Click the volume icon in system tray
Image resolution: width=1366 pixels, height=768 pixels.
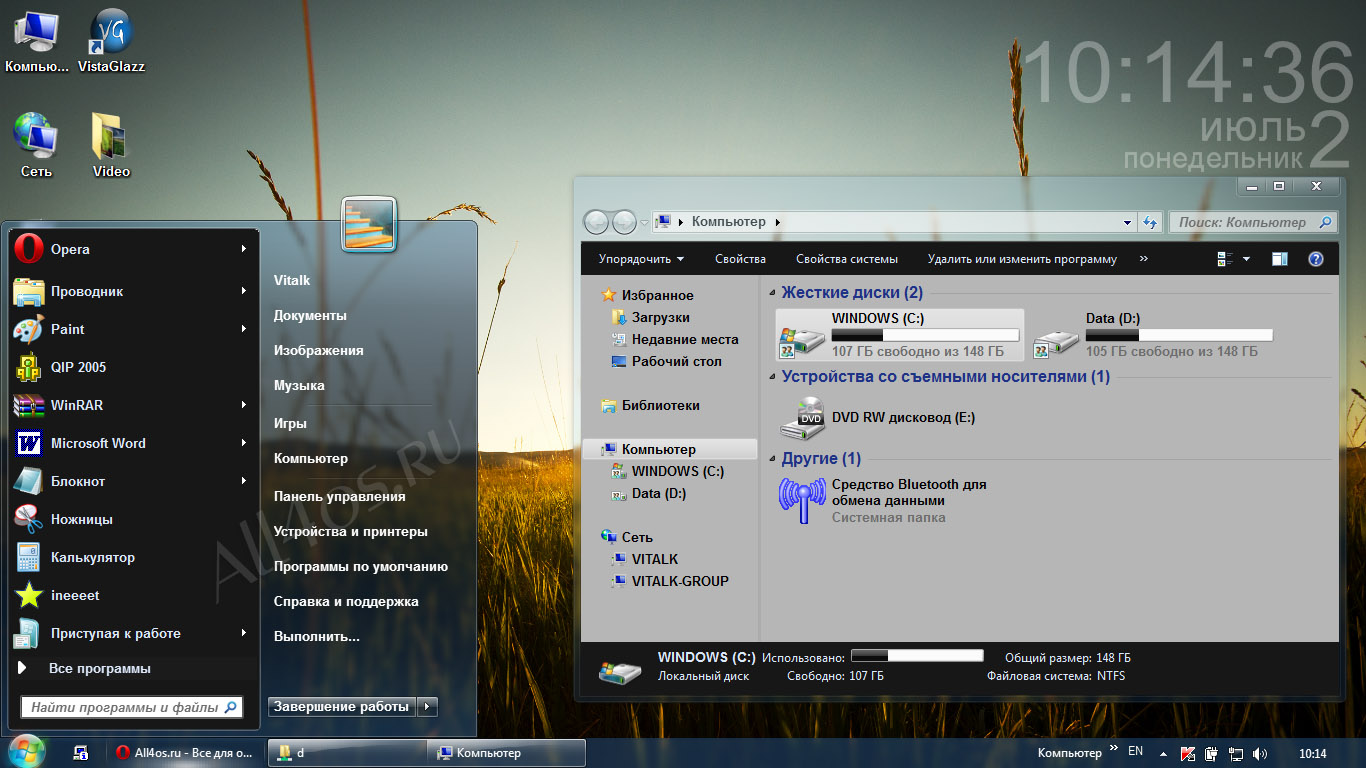(x=1260, y=753)
